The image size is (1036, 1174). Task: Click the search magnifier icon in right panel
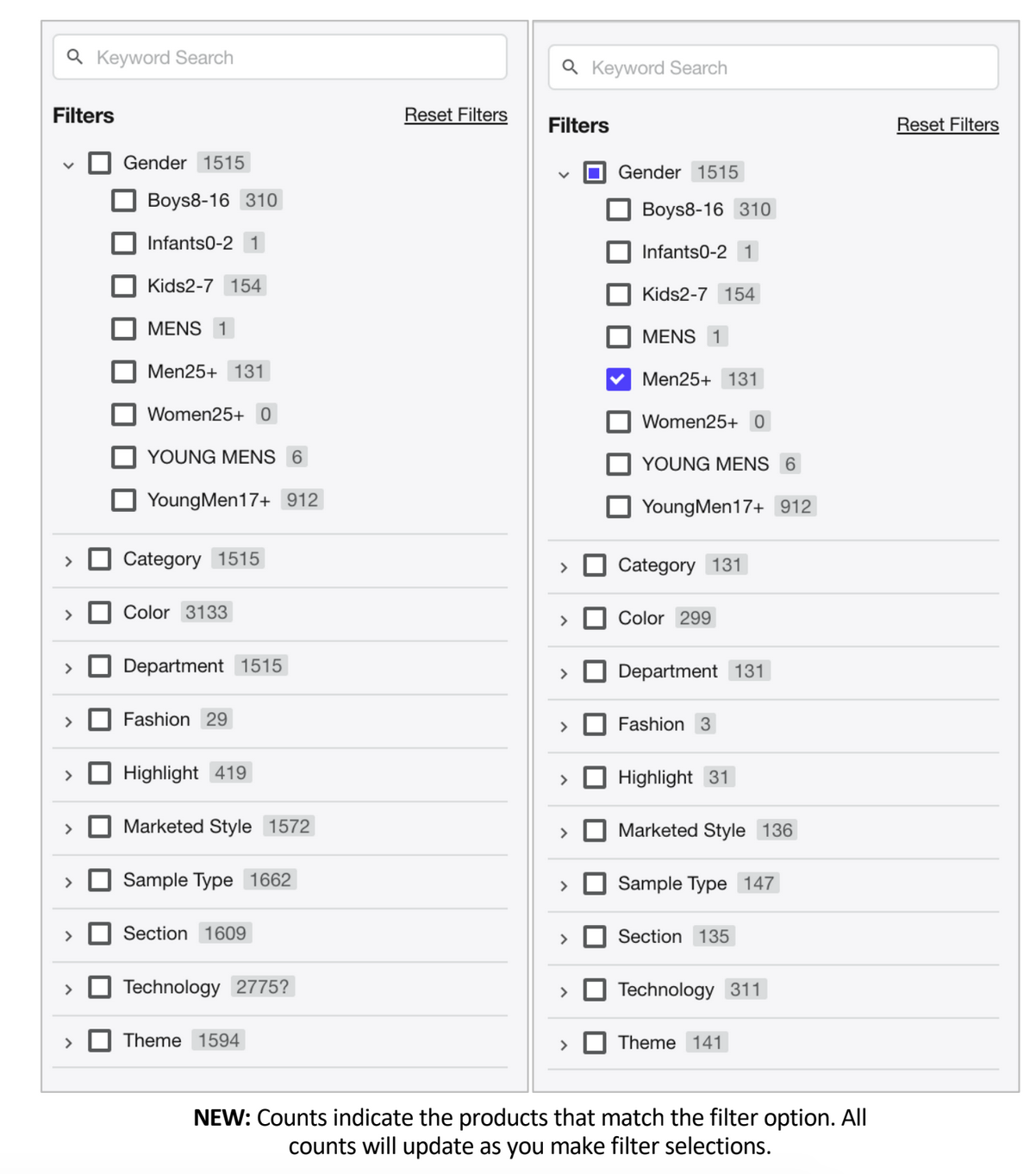click(570, 67)
